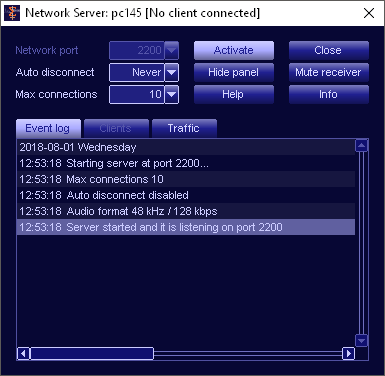Click the 'Auto disconnect' label
Screen dimensions: 385x376
(x=55, y=72)
